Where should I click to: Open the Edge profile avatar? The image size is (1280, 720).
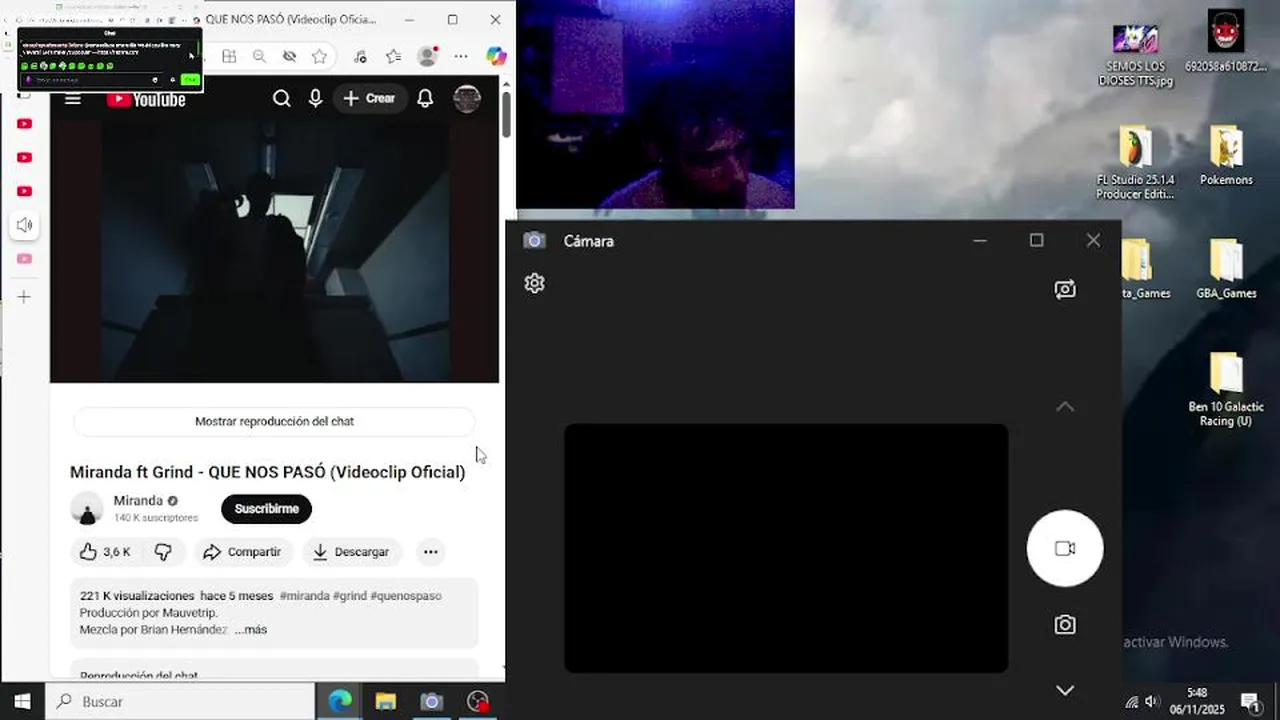(427, 57)
